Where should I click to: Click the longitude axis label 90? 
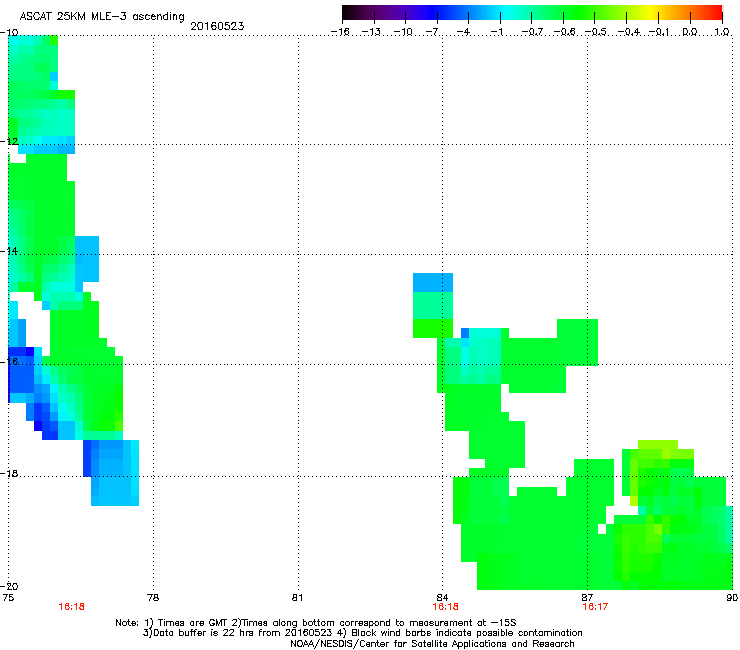732,598
